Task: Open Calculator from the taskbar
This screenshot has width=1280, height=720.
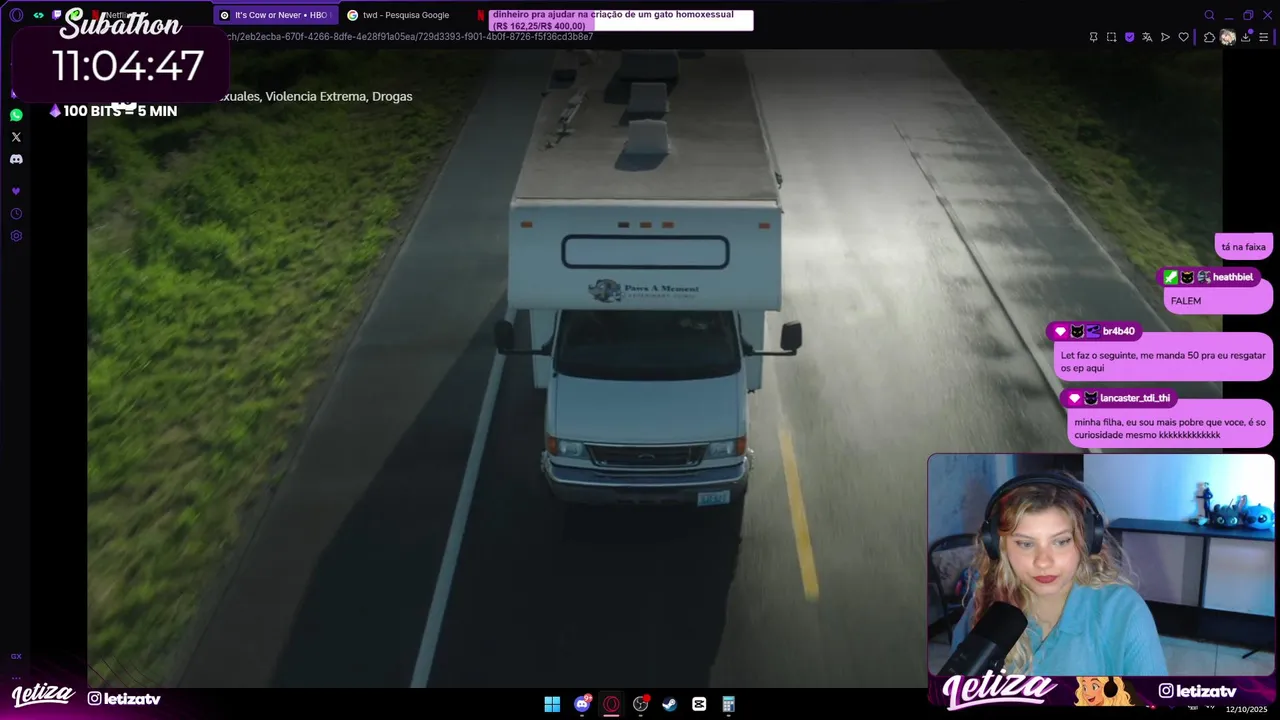Action: pyautogui.click(x=728, y=704)
